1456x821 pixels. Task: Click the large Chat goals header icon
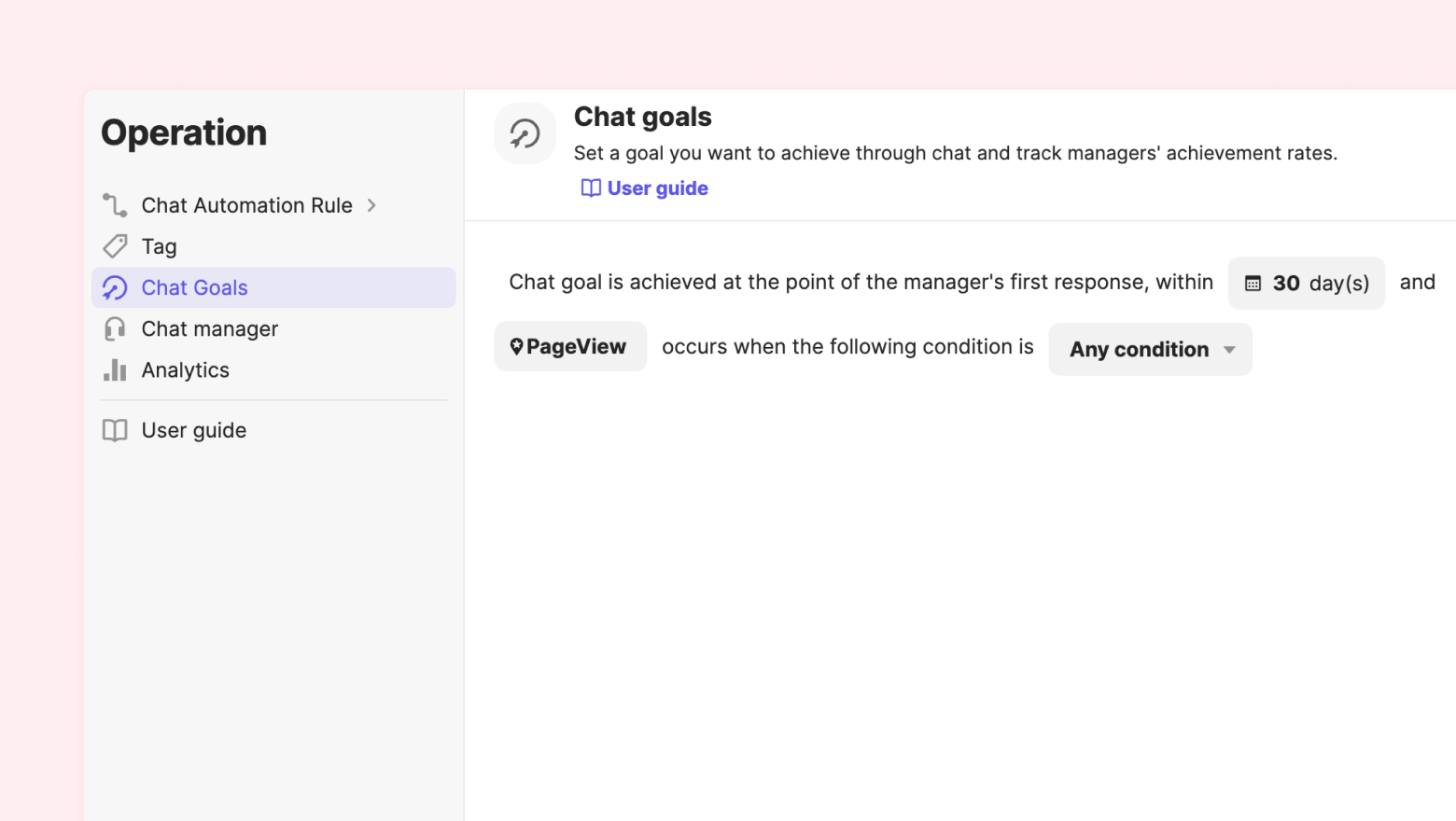(525, 133)
